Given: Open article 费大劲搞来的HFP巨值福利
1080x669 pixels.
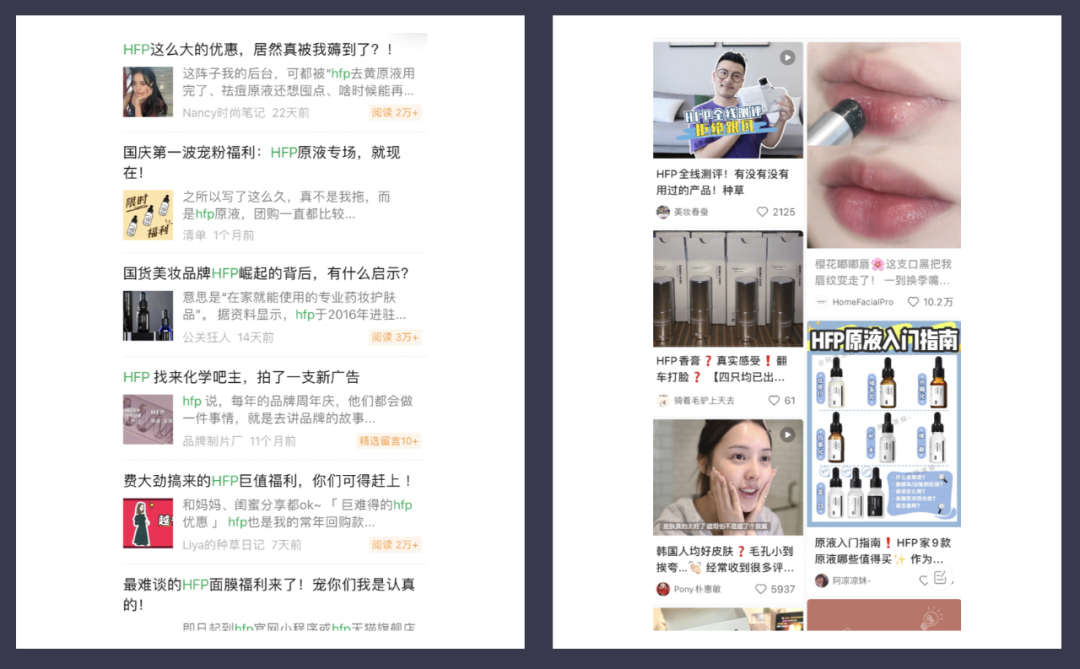Looking at the screenshot, I should (267, 481).
